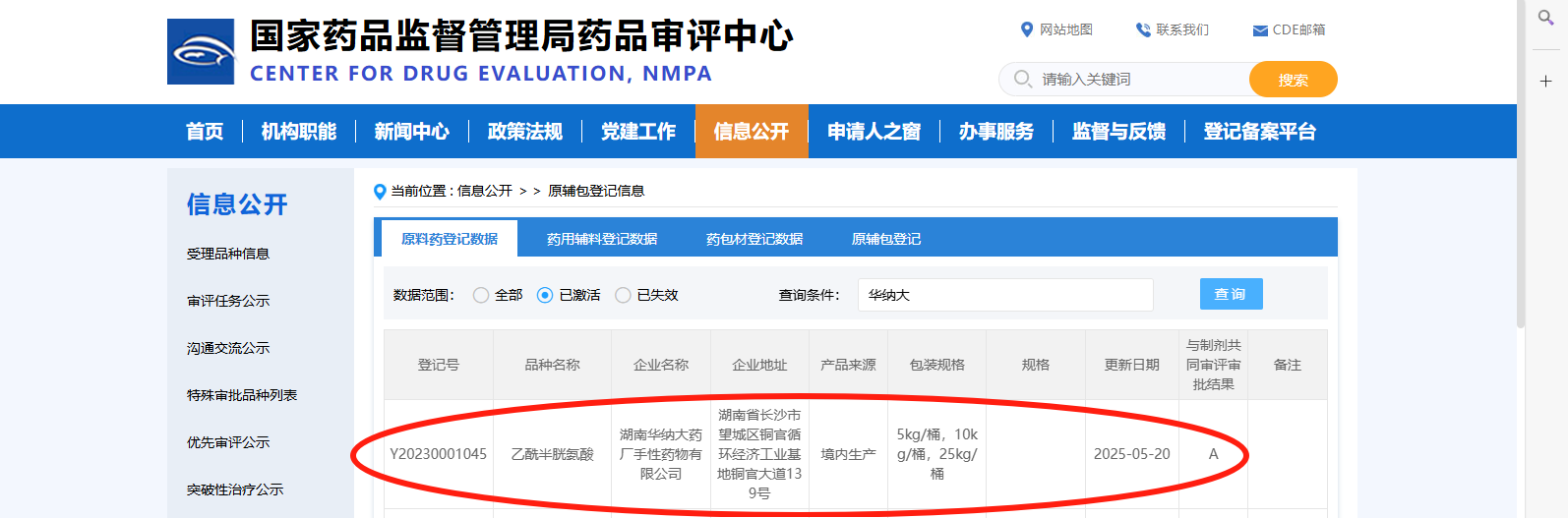The height and width of the screenshot is (518, 1568).
Task: Click the blue 查询 button
Action: point(1231,294)
